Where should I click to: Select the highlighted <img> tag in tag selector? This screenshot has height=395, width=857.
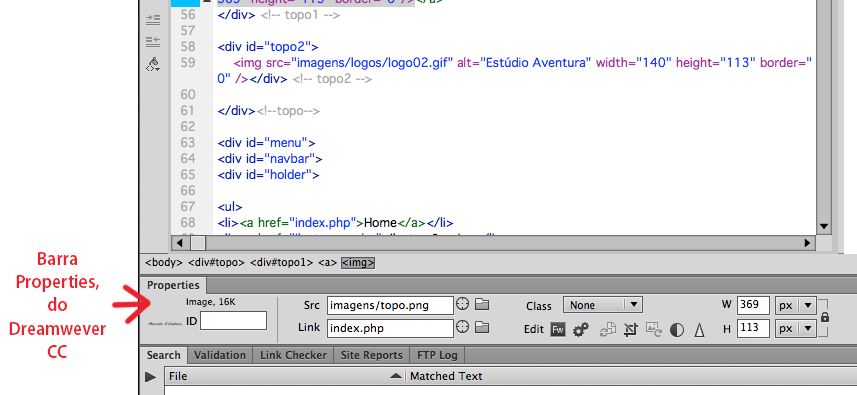(x=358, y=263)
